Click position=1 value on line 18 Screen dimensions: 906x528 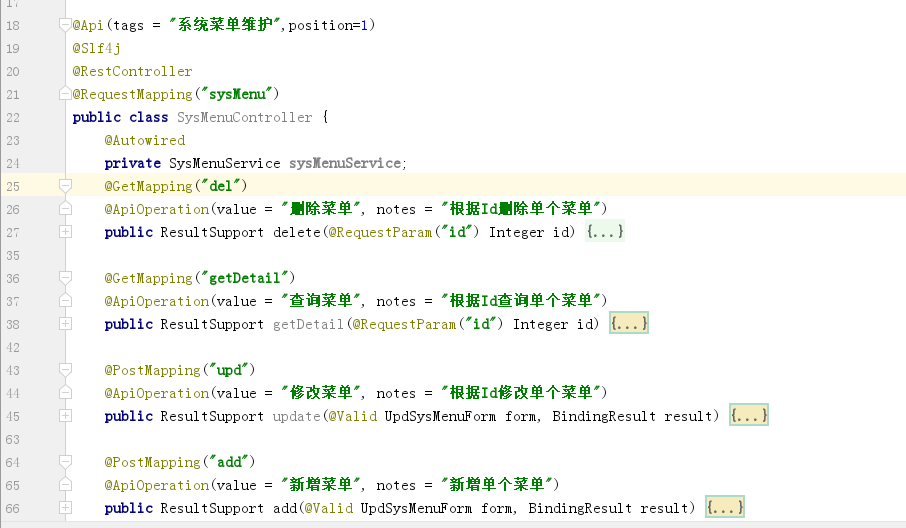tap(328, 25)
